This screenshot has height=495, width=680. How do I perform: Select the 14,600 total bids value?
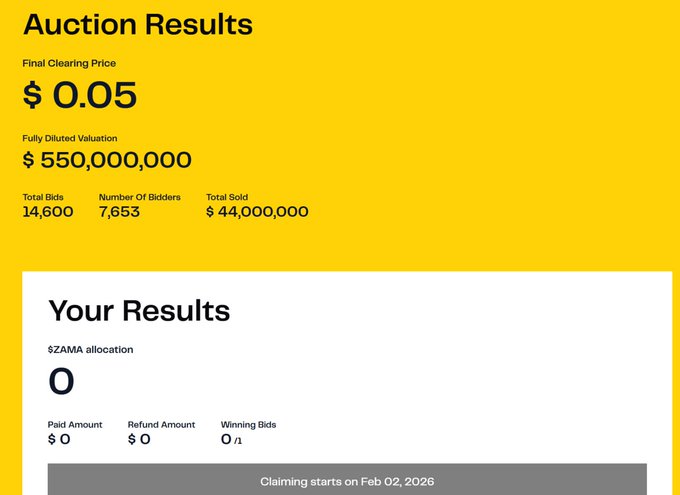coord(48,212)
